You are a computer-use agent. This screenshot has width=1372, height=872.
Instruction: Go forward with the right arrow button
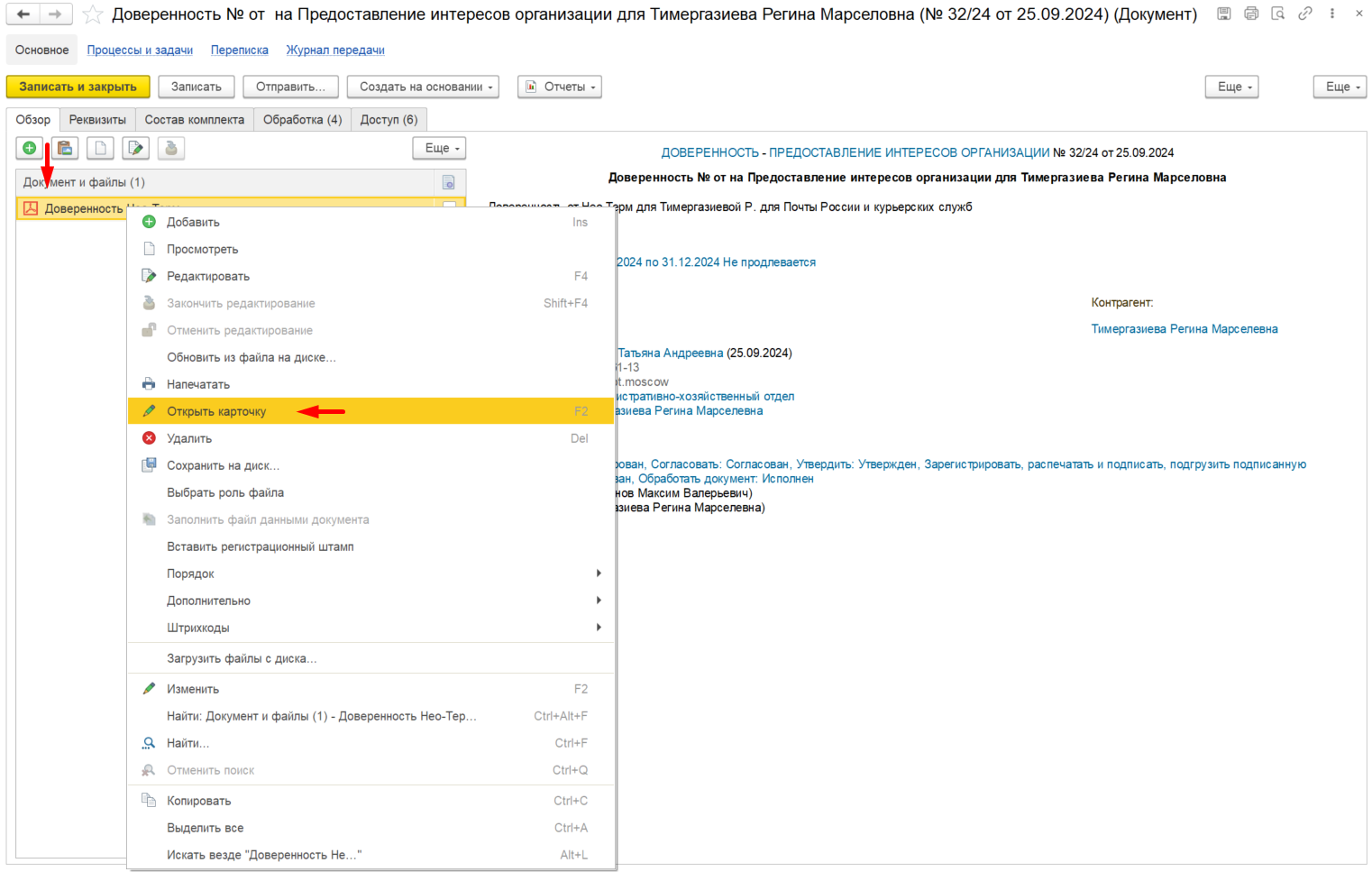click(55, 14)
